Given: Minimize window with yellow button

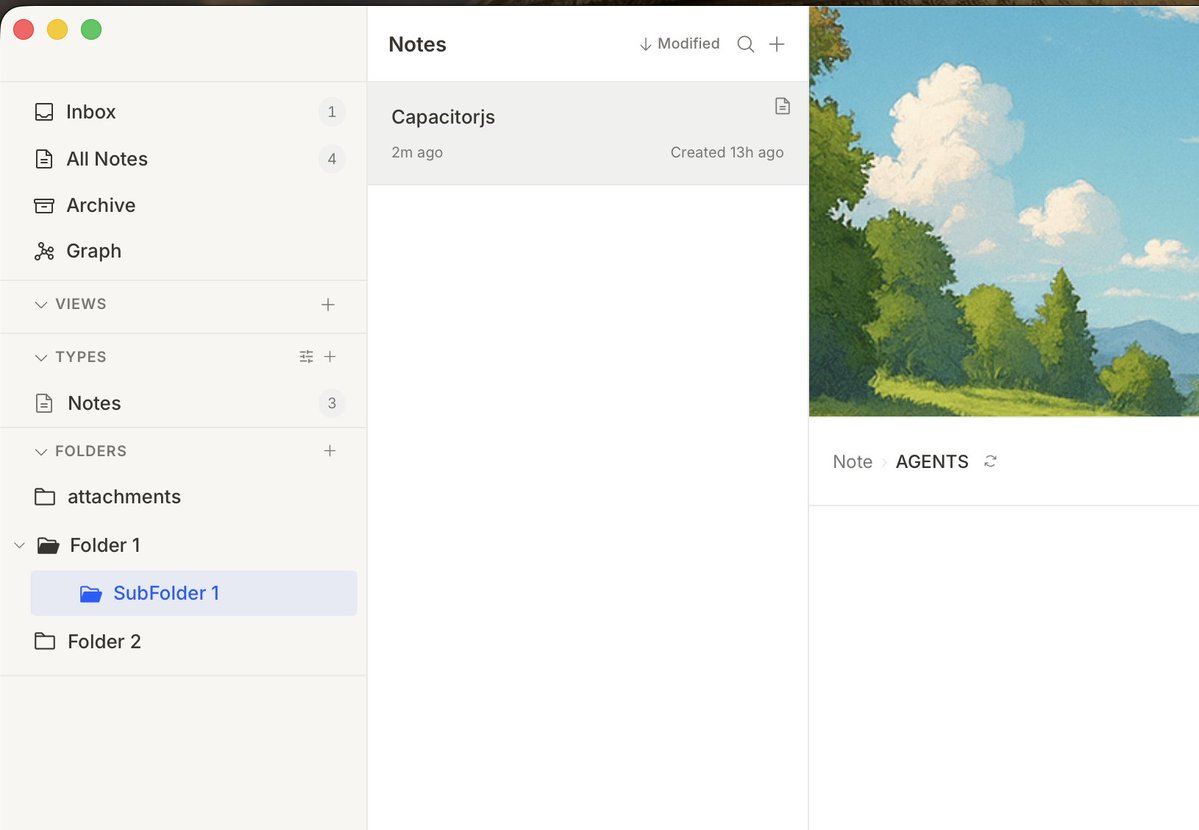Looking at the screenshot, I should 57,29.
